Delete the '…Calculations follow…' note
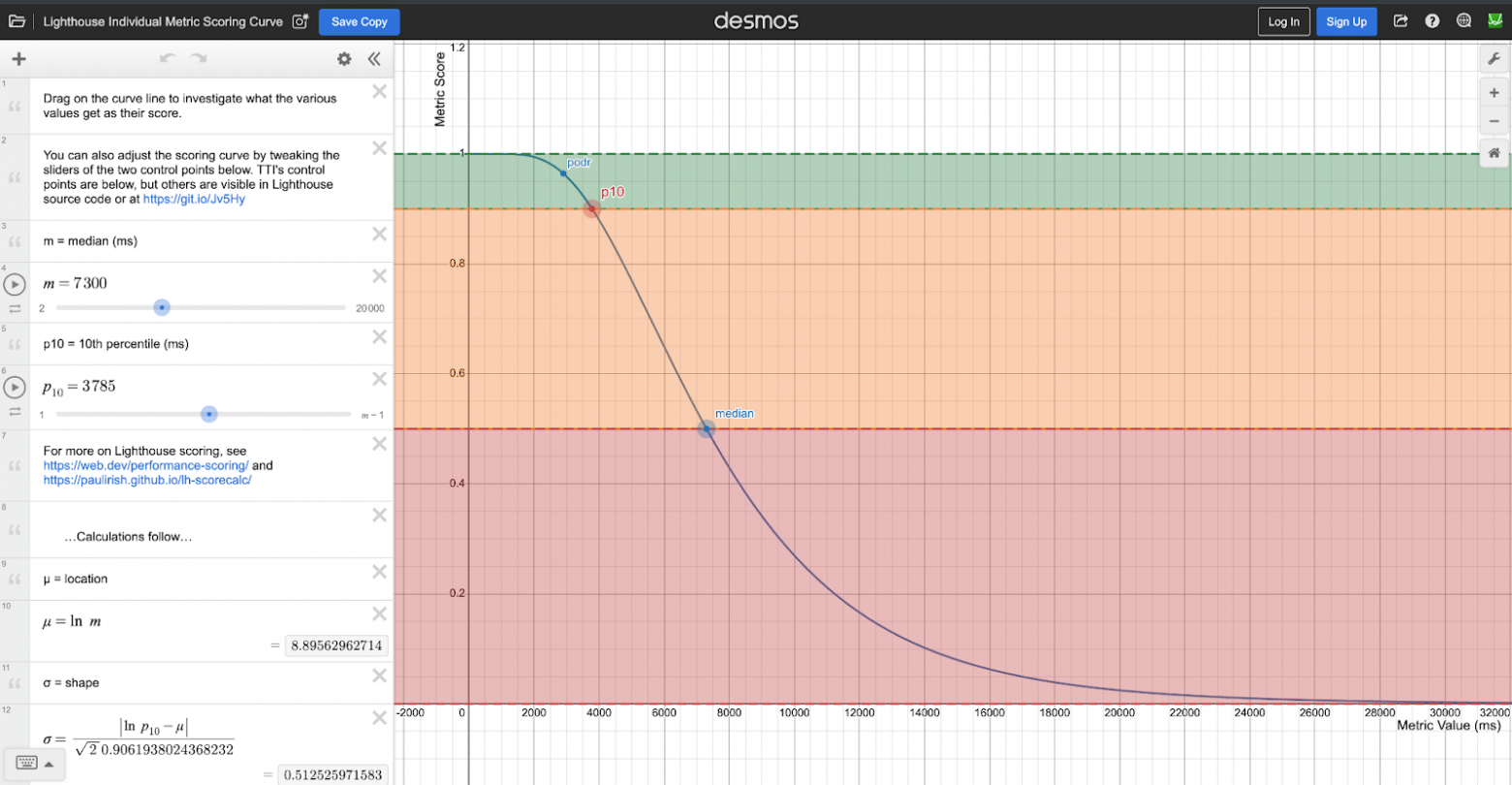1512x785 pixels. (380, 515)
